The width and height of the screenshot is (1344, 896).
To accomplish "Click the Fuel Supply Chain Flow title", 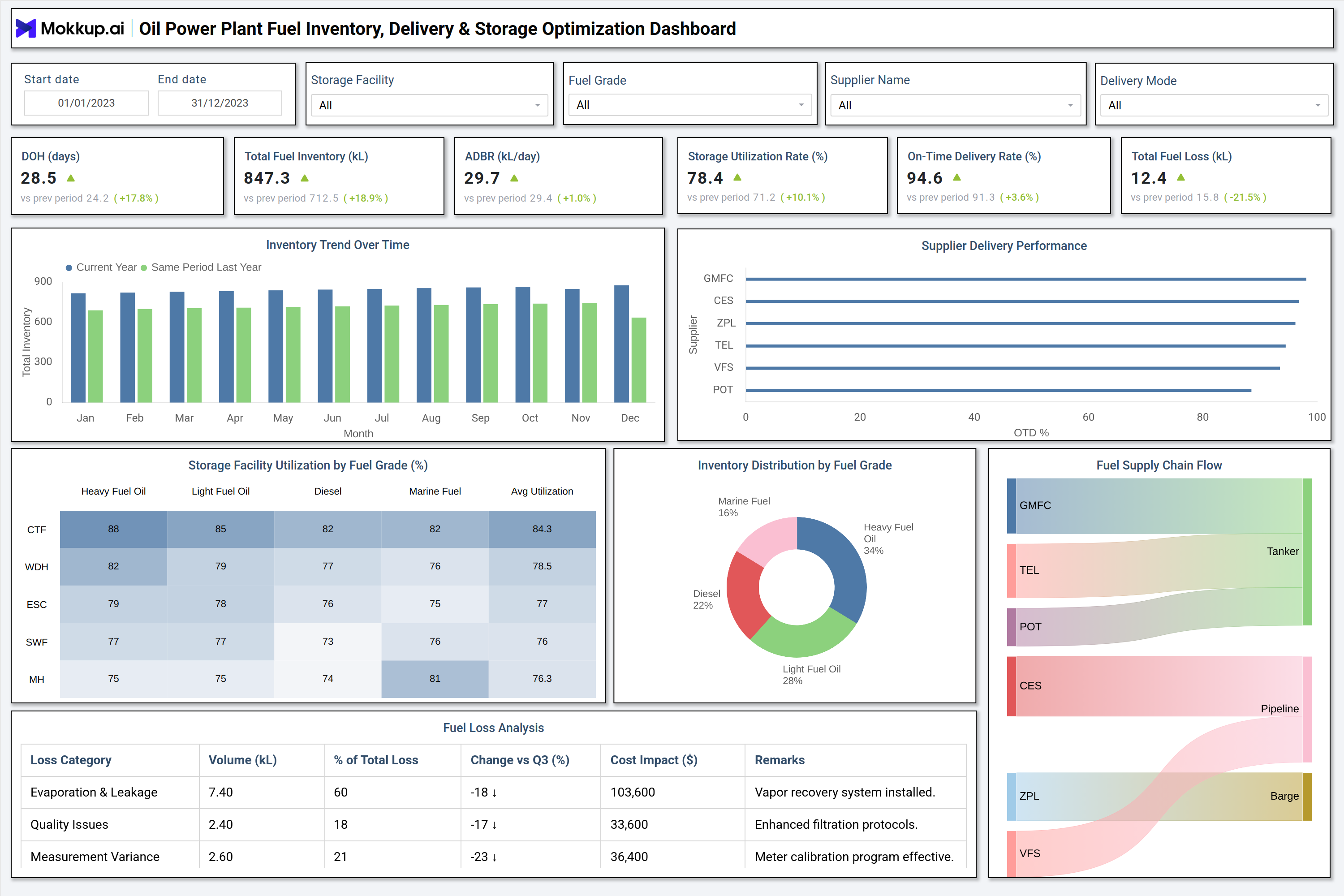I will pyautogui.click(x=1159, y=465).
